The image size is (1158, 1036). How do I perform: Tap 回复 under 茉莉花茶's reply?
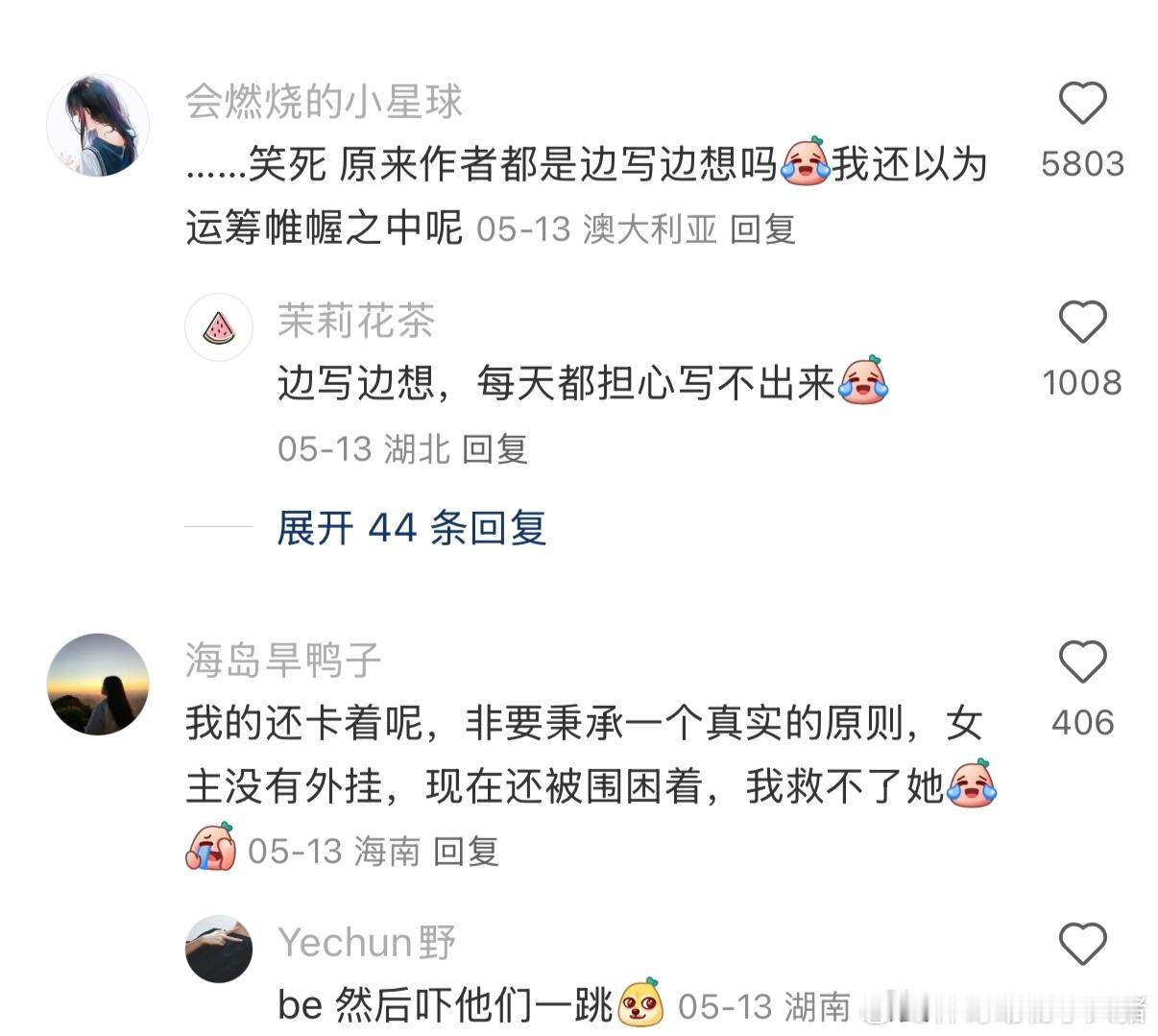(x=495, y=448)
